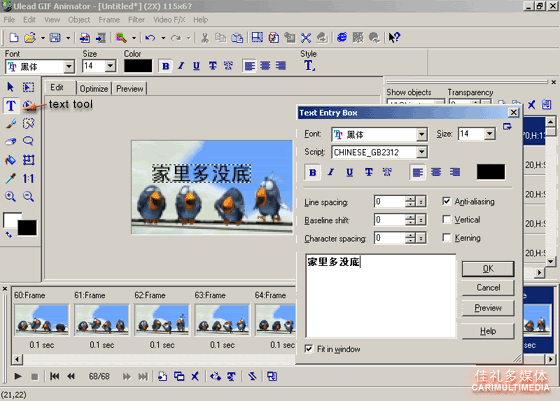This screenshot has height=401, width=560.
Task: Open Font dropdown in attribute toolbar
Action: 69,66
